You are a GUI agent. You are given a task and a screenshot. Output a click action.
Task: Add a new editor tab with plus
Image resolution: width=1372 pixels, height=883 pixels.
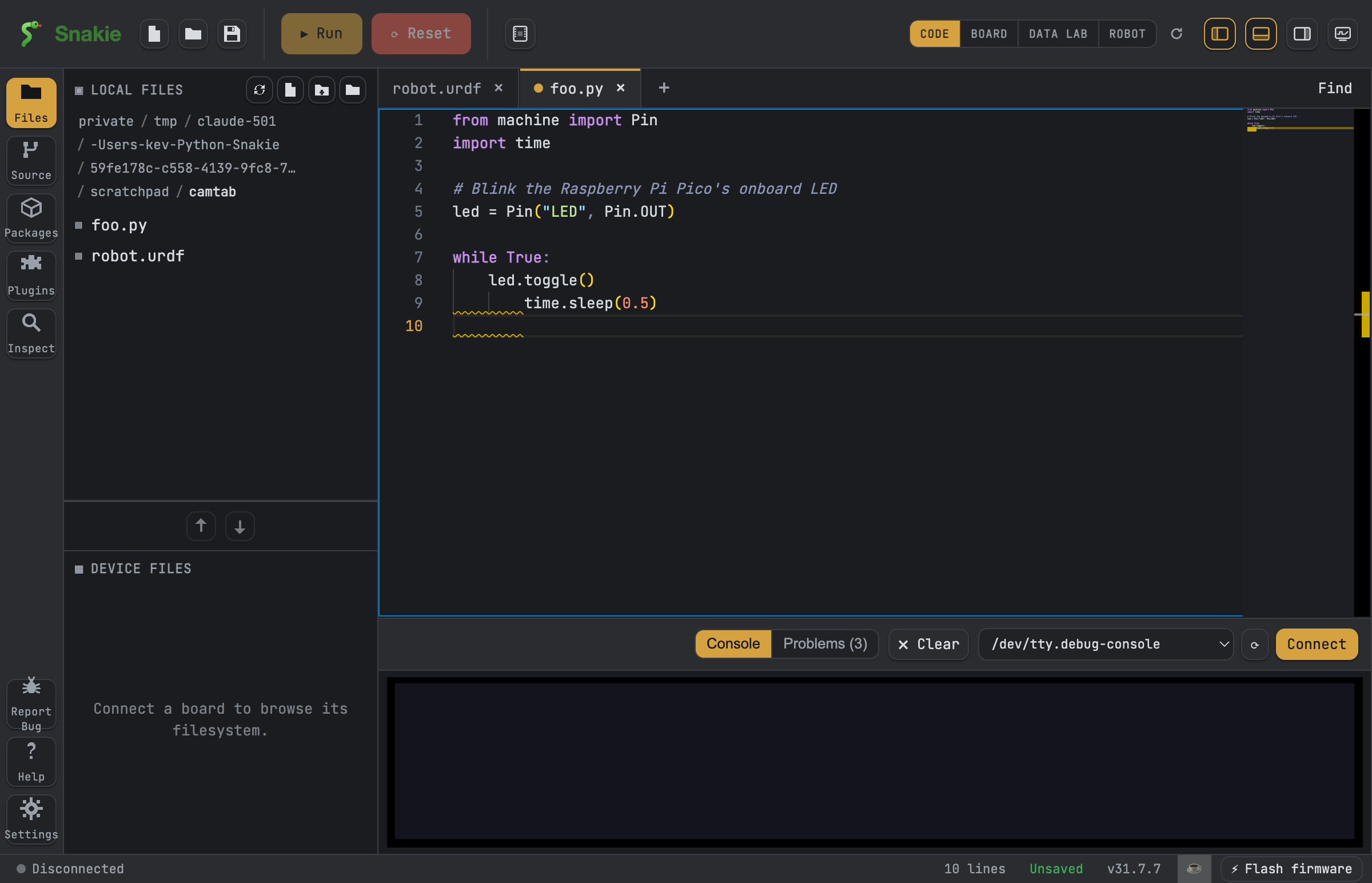pos(664,87)
